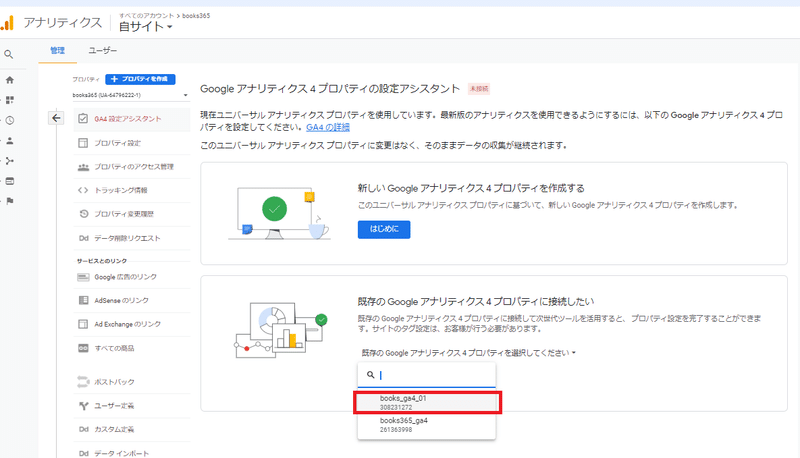800x458 pixels.
Task: Open the Behavior icon in sidebar
Action: point(9,180)
